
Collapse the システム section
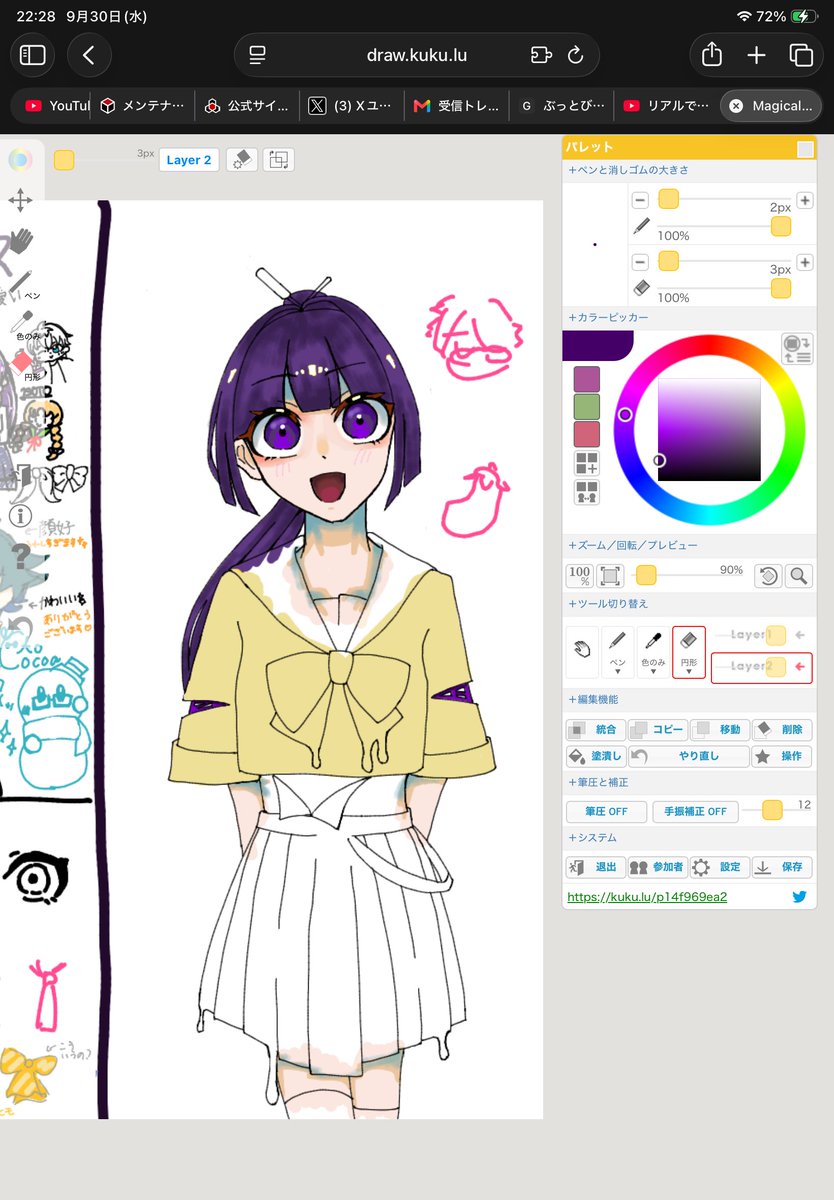pos(593,838)
